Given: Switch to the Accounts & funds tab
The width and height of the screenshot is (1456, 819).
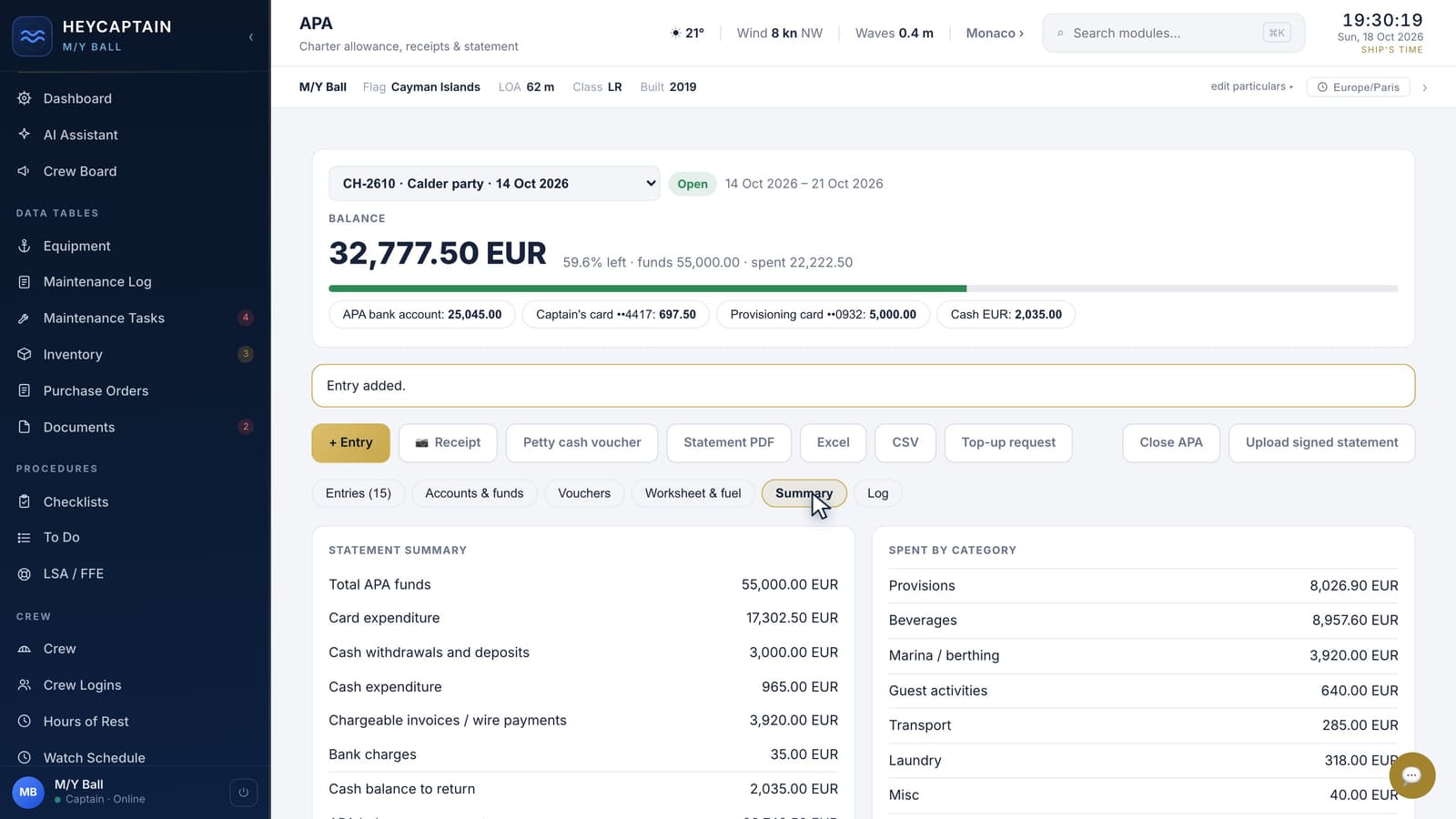Looking at the screenshot, I should click(x=474, y=493).
